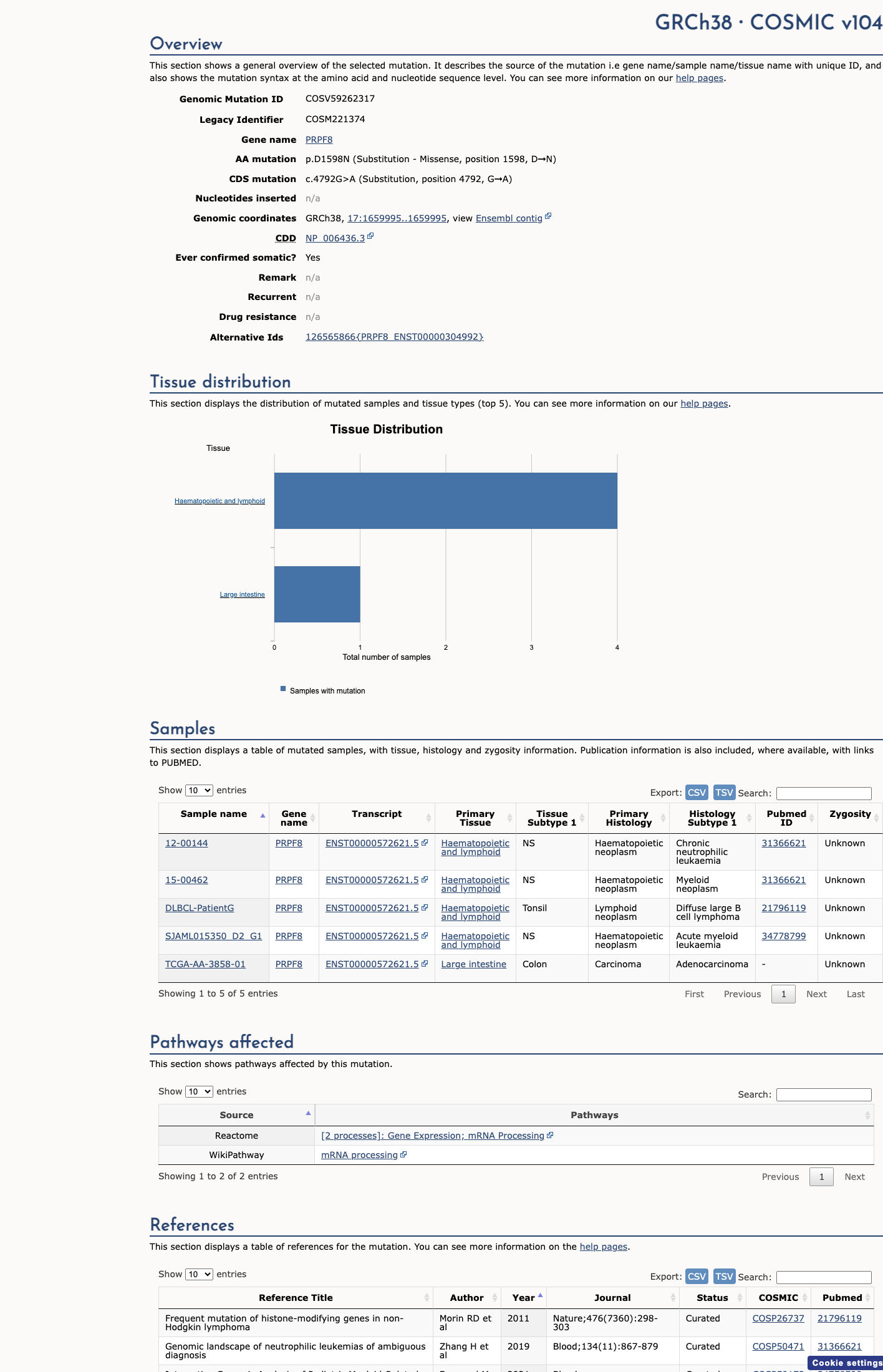883x1372 pixels.
Task: Sort Samples table by Transcript arrows
Action: tap(428, 818)
